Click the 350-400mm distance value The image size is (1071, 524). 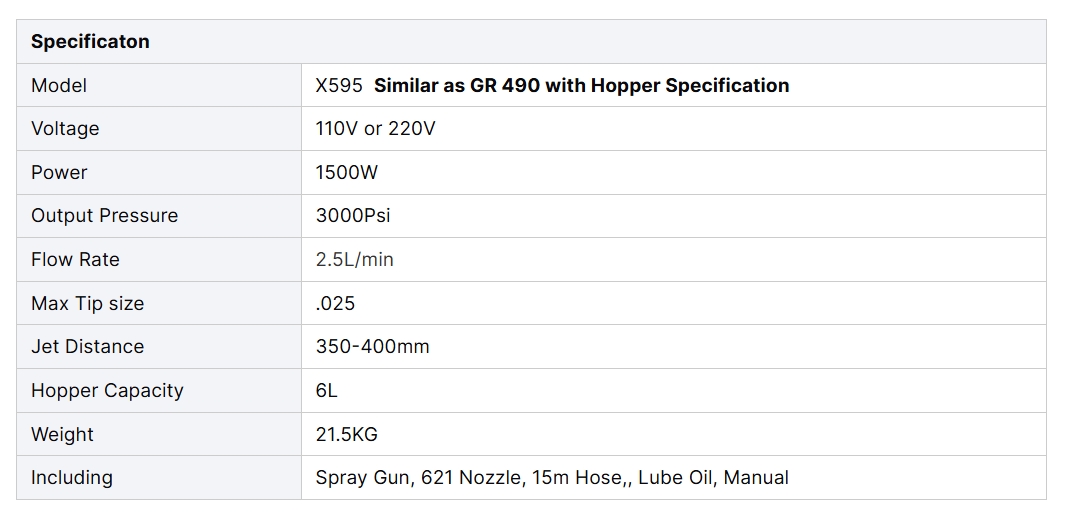coord(372,347)
